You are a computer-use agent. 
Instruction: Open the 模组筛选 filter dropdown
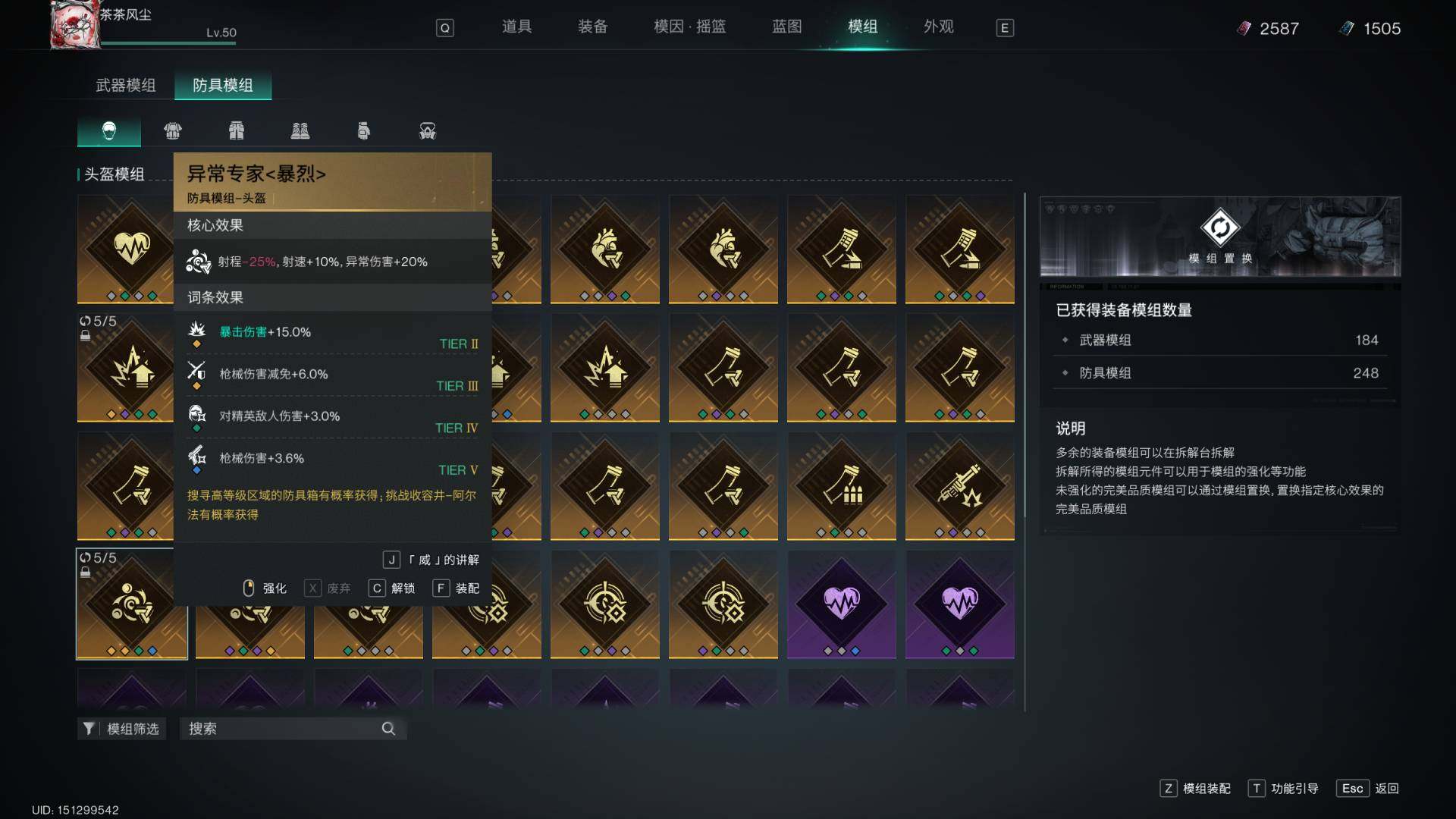point(121,729)
